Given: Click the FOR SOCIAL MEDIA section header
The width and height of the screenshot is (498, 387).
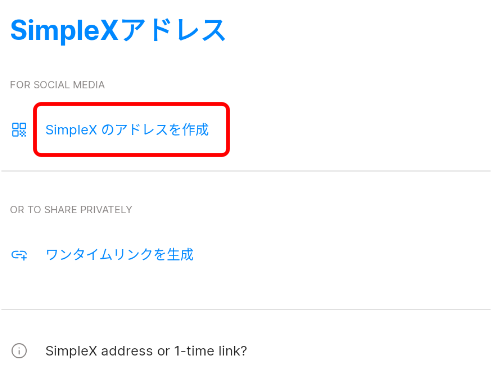Looking at the screenshot, I should [x=57, y=85].
